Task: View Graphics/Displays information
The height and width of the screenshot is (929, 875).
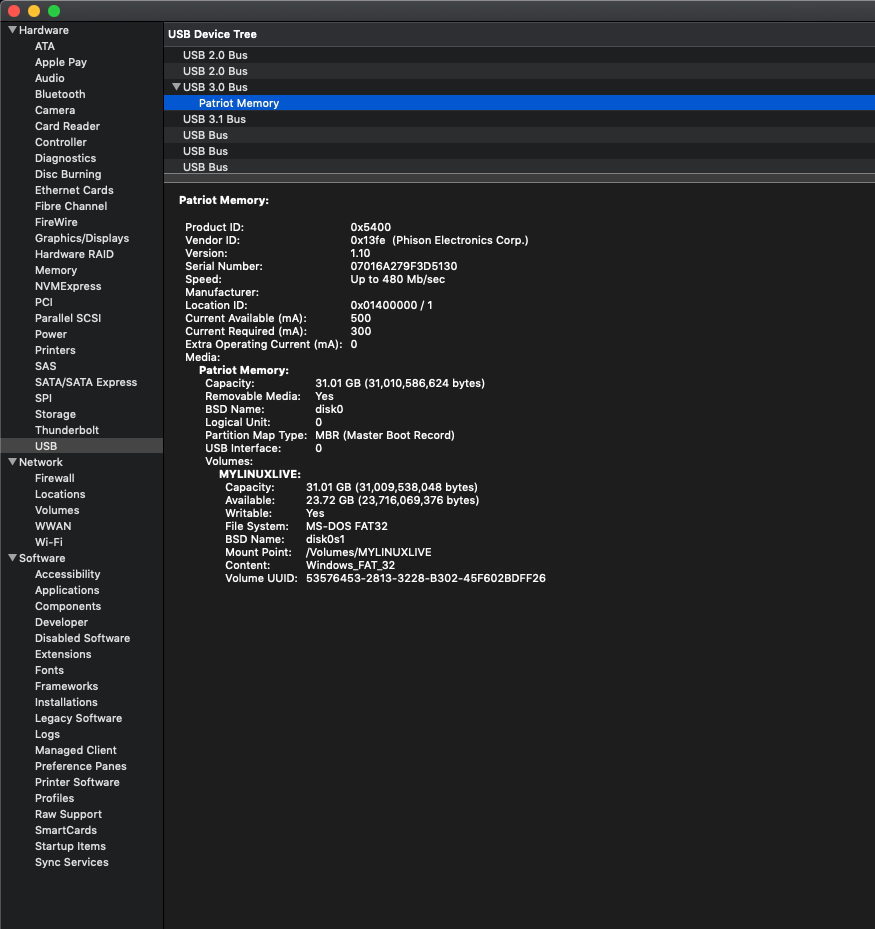Action: (82, 238)
